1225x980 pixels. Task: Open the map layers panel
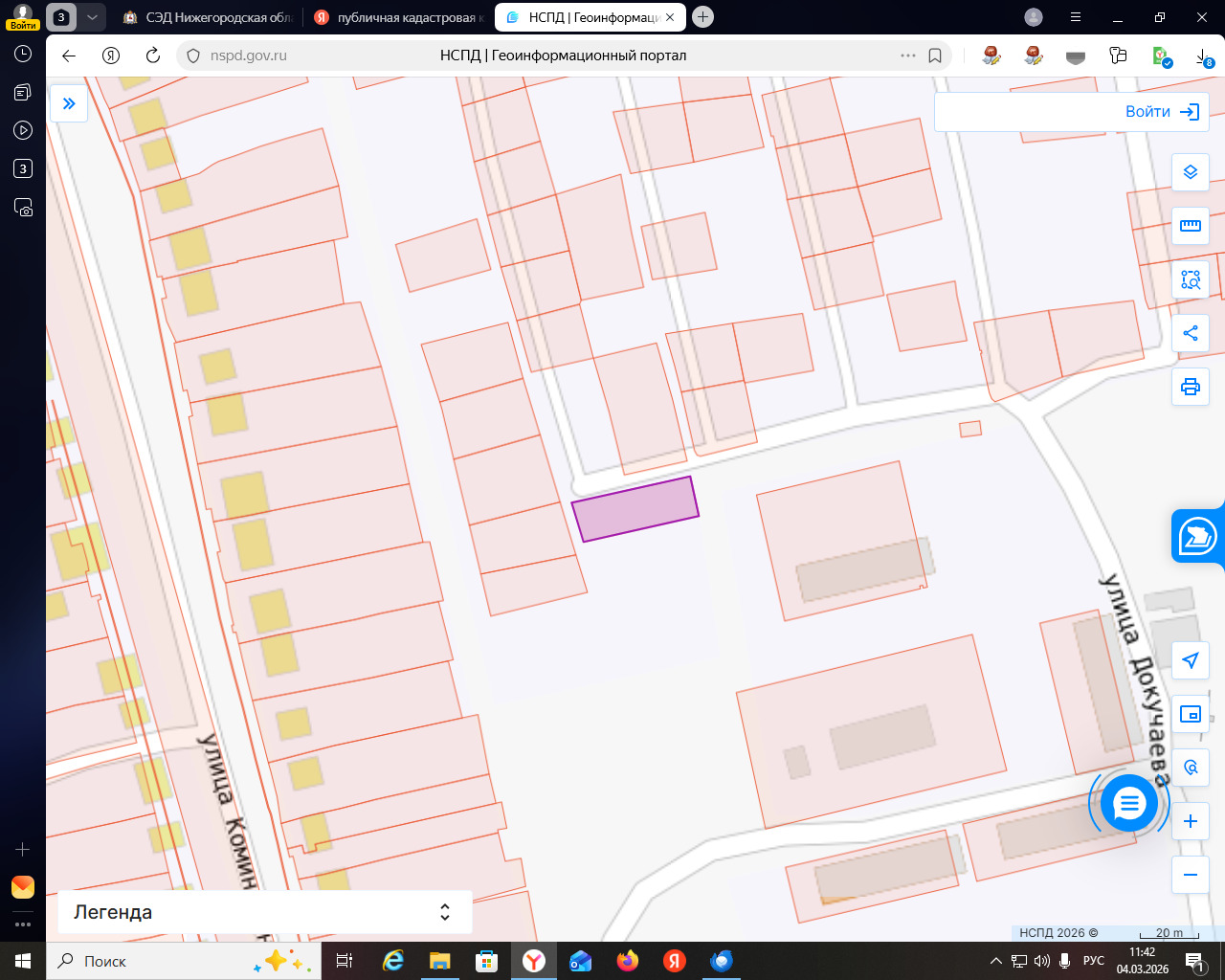(1191, 172)
